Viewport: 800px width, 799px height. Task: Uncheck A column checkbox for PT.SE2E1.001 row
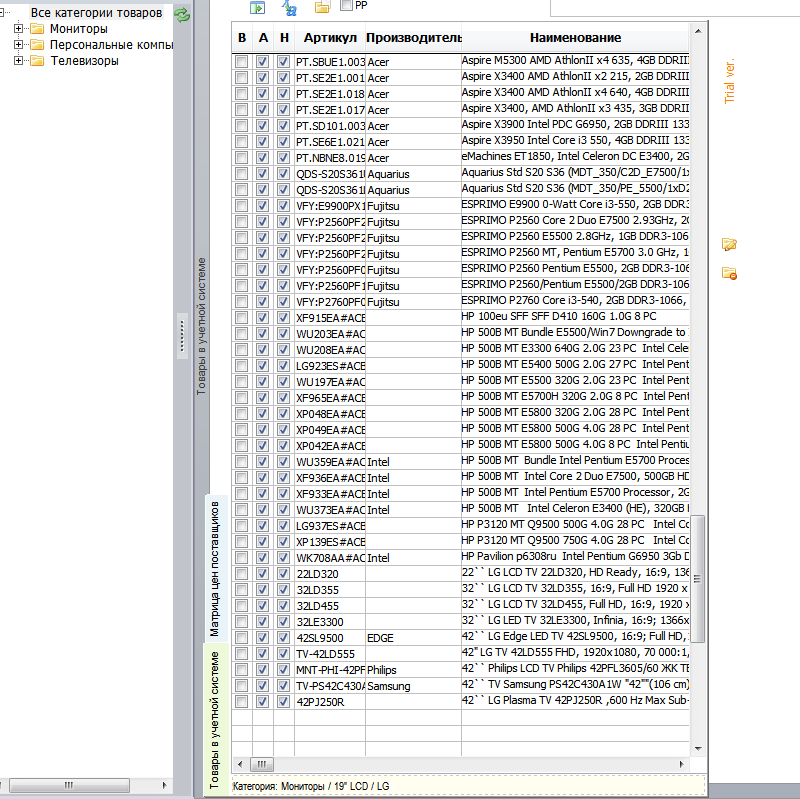tap(262, 78)
